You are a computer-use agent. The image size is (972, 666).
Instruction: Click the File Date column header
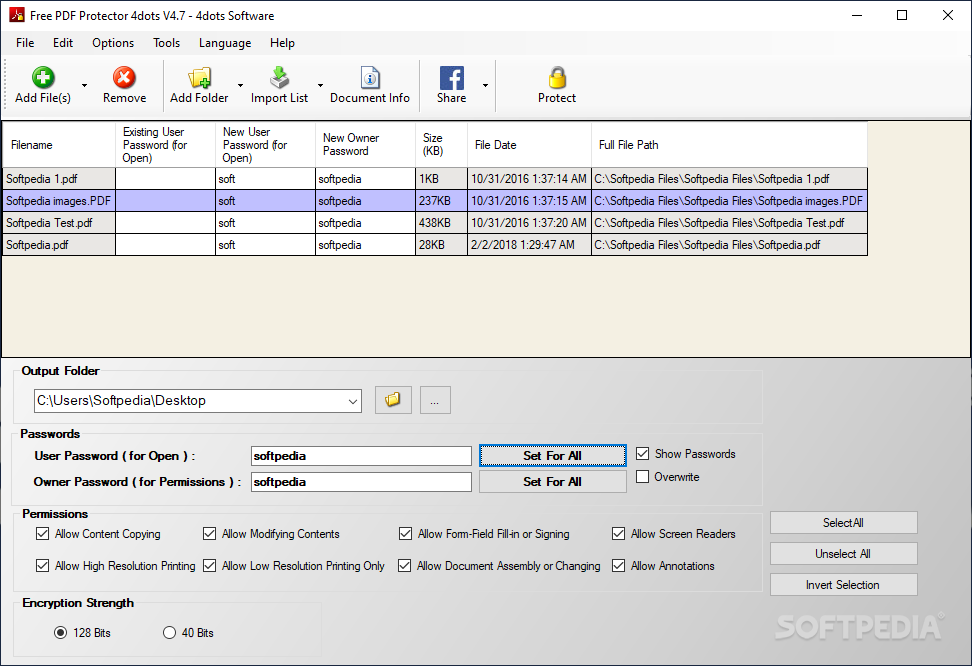529,144
